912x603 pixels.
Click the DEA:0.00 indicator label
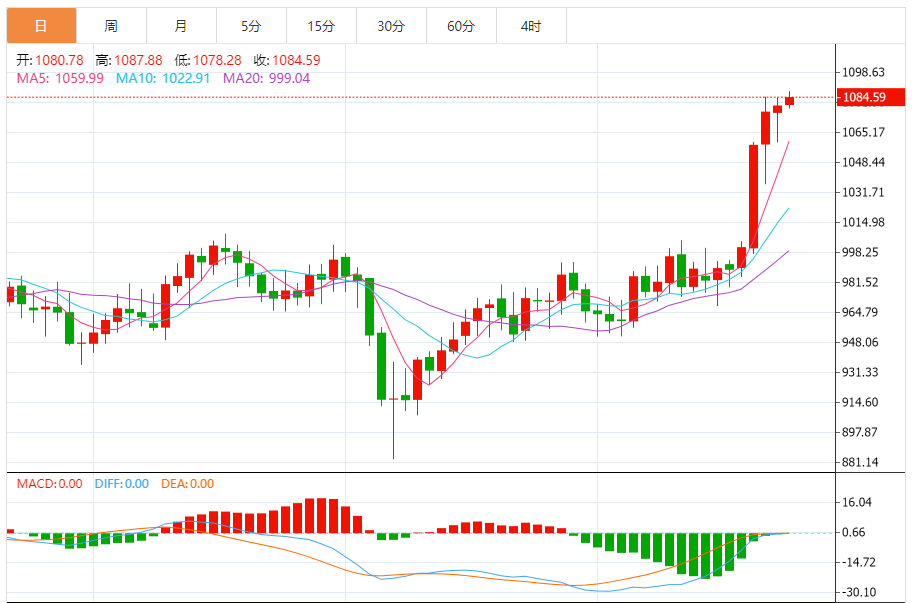click(187, 484)
